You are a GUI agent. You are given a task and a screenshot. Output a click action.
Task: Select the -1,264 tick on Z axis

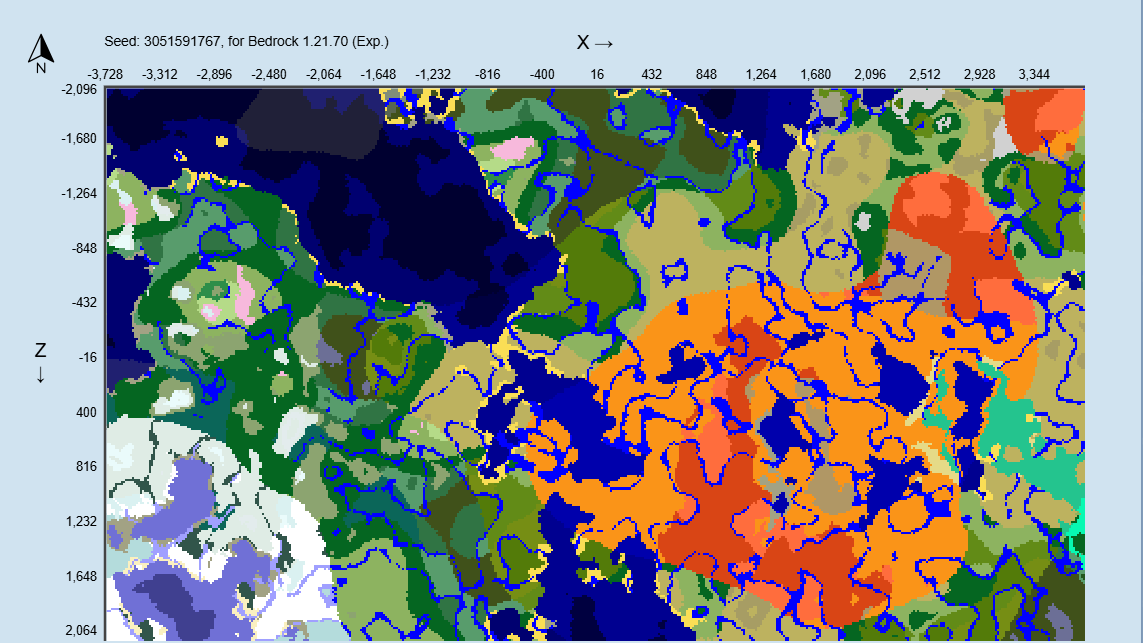point(78,194)
